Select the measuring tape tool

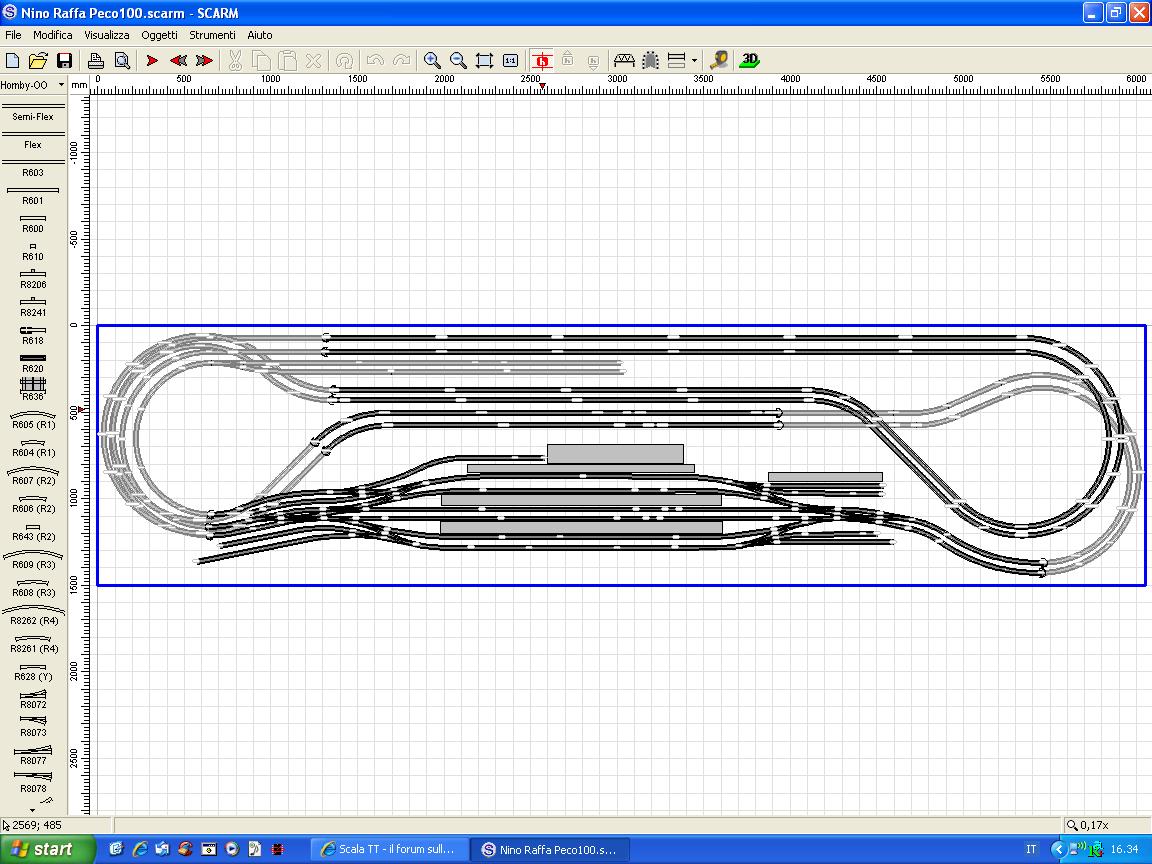[719, 60]
